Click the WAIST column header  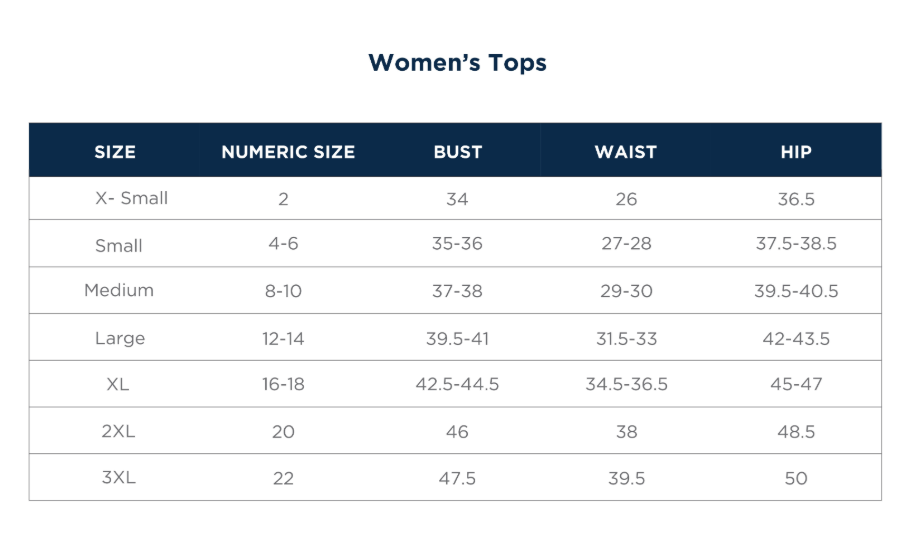(x=626, y=152)
